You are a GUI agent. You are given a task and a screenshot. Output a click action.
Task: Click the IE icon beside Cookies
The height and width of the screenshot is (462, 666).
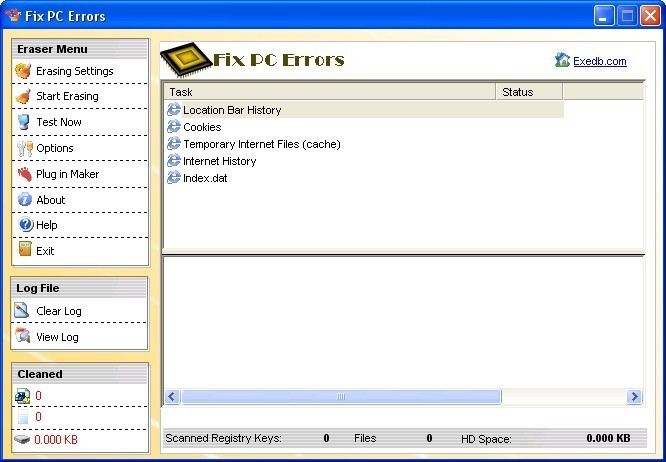173,127
